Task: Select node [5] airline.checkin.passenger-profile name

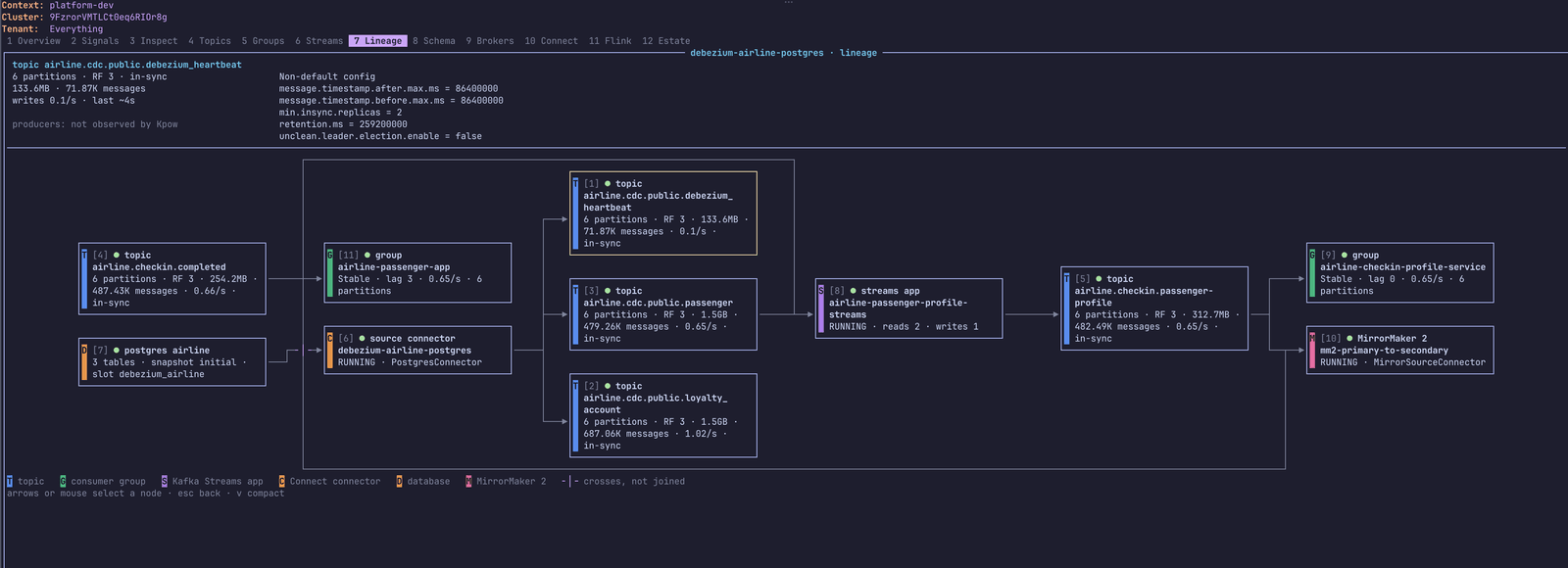Action: click(x=1144, y=297)
